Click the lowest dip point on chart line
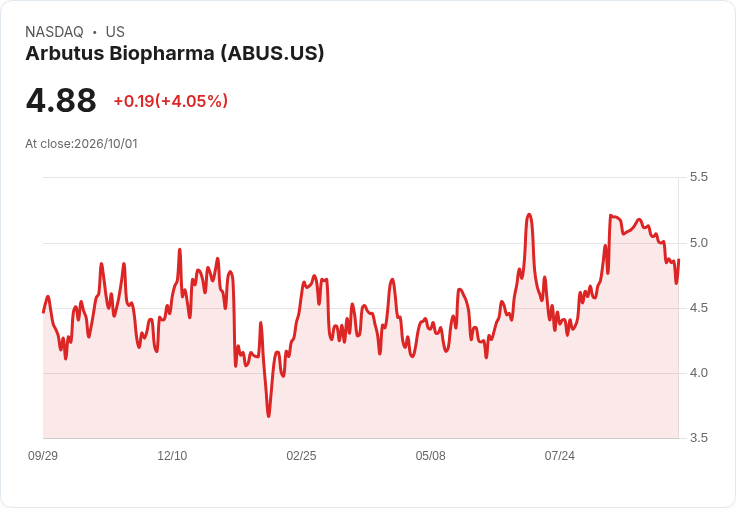 pos(268,416)
